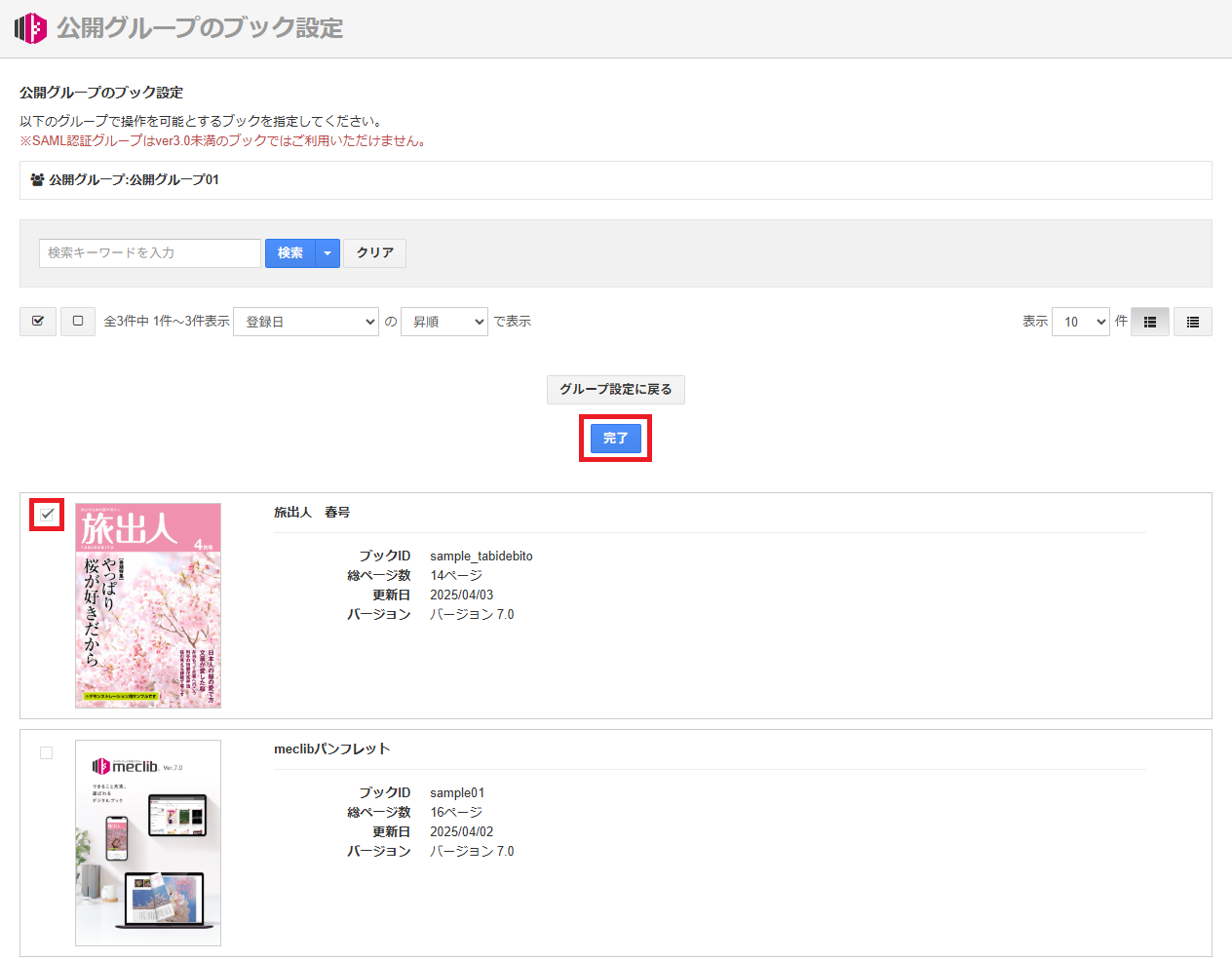
Task: Switch to compact list view
Action: click(1193, 322)
